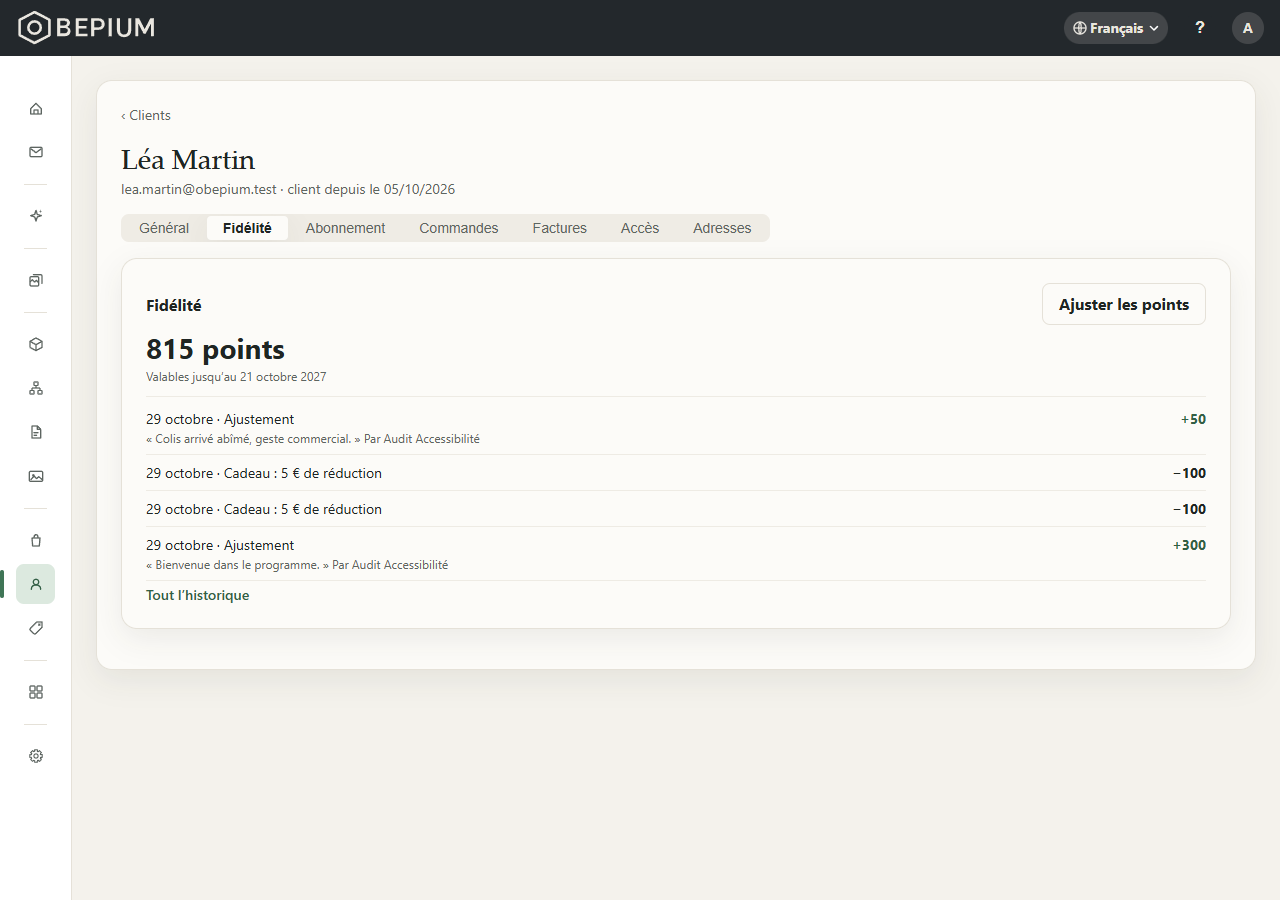Click "Valables jusqu'au 21 octobre 2027" text
Image resolution: width=1280 pixels, height=900 pixels.
[x=236, y=377]
